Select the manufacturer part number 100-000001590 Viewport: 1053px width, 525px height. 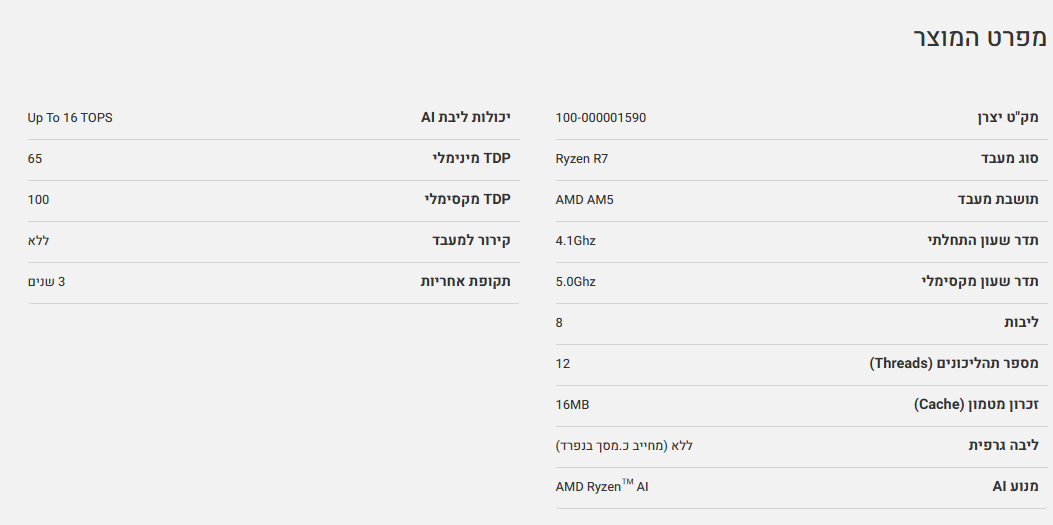click(x=600, y=118)
